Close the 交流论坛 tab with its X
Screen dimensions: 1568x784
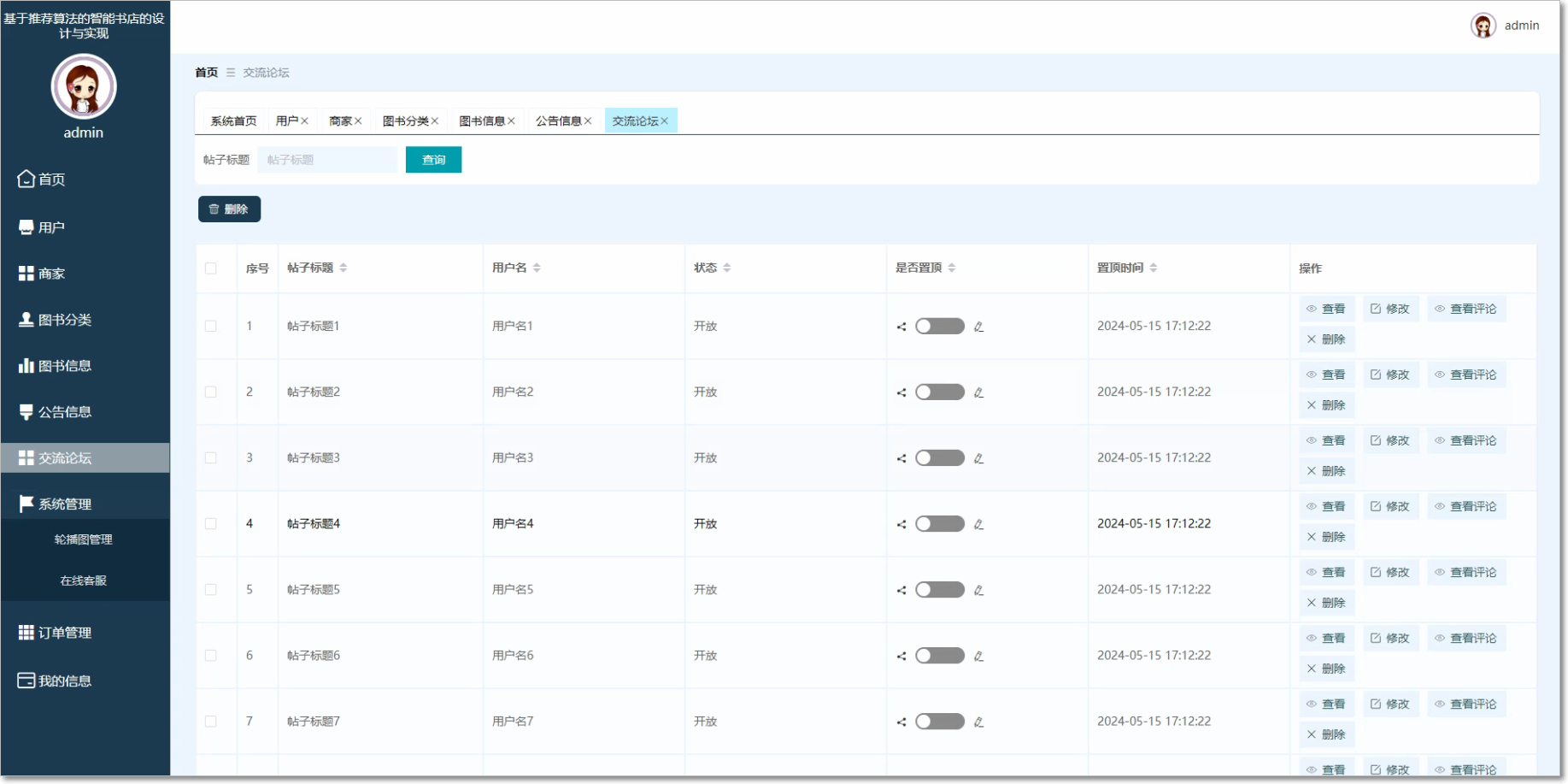click(x=664, y=121)
